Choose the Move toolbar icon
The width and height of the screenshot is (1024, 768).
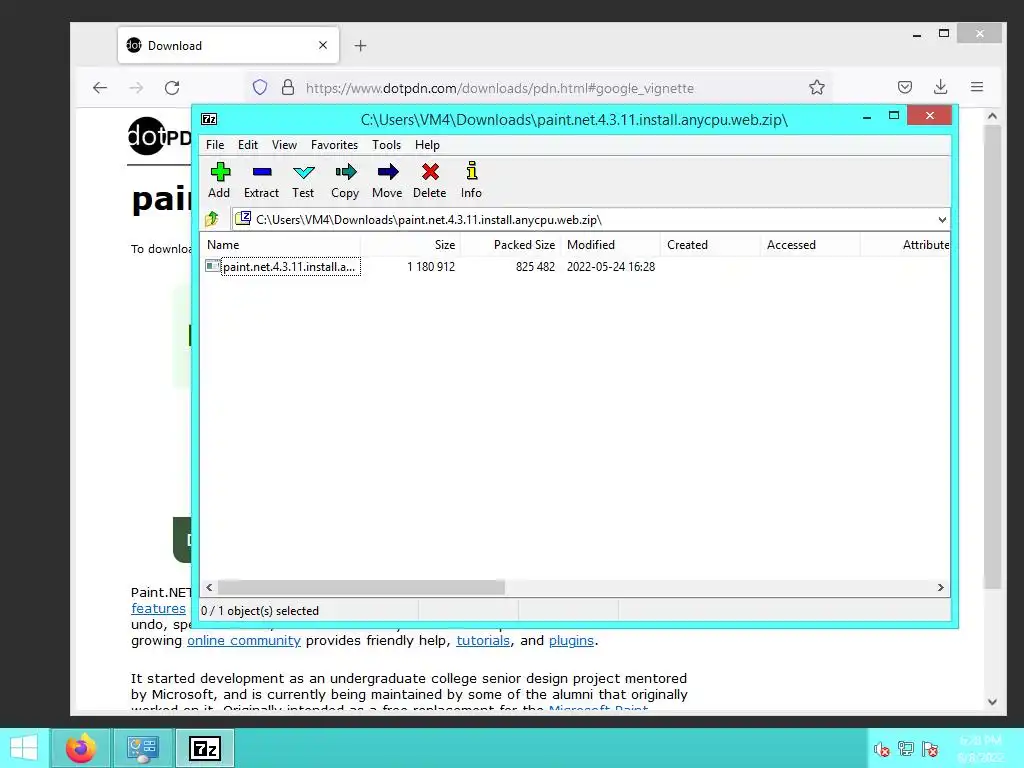[x=387, y=180]
